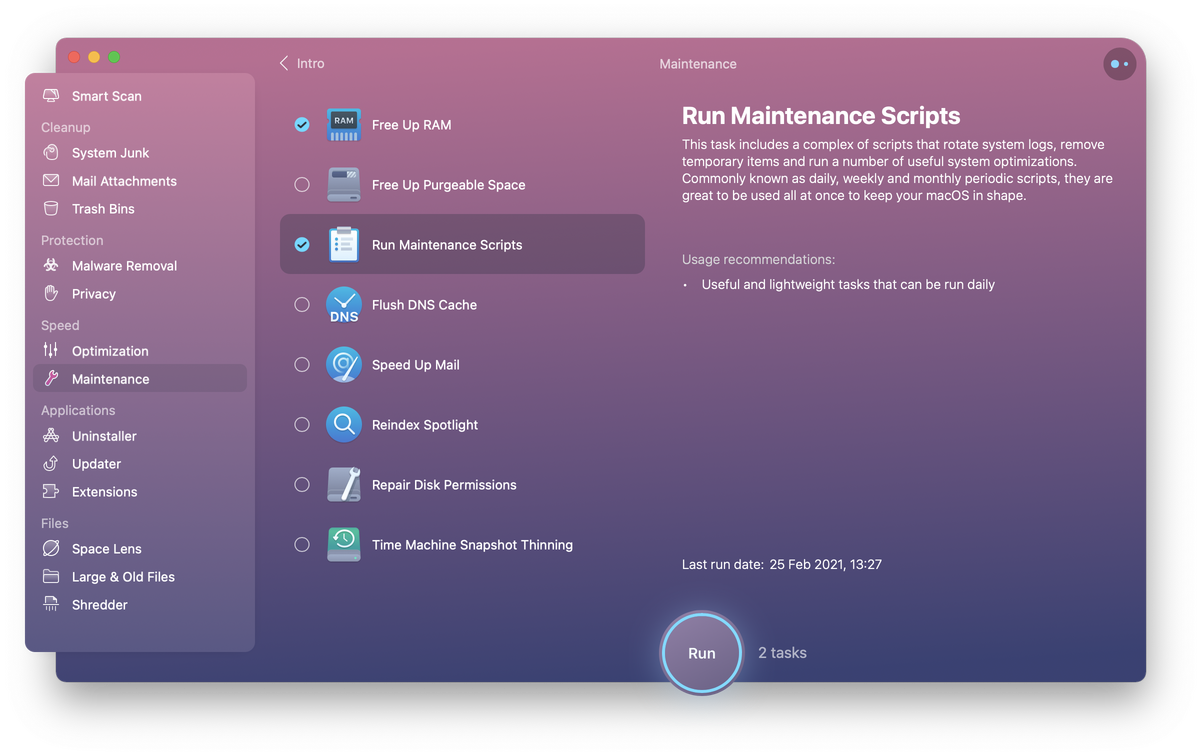Click the Free Up Purgeable Space drive icon

(344, 185)
